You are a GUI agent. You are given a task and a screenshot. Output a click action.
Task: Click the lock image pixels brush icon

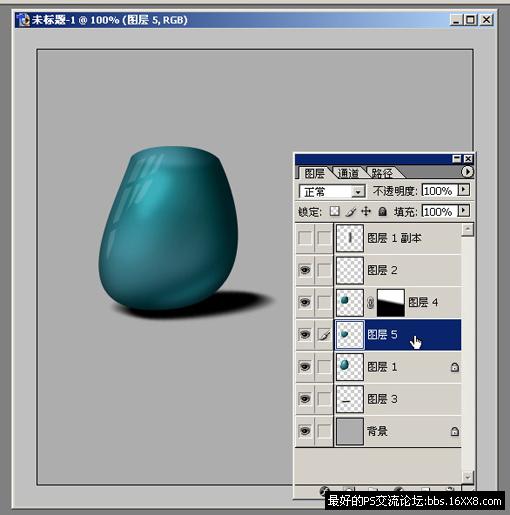point(351,211)
